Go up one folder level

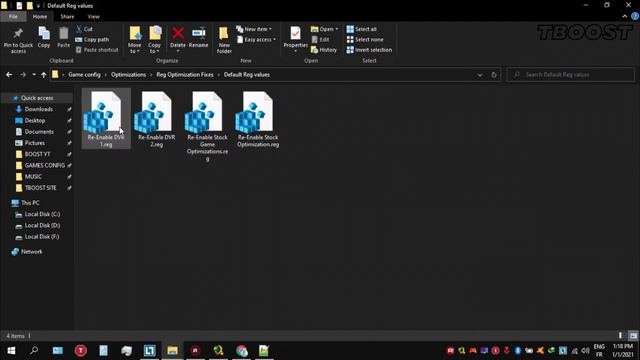click(44, 75)
